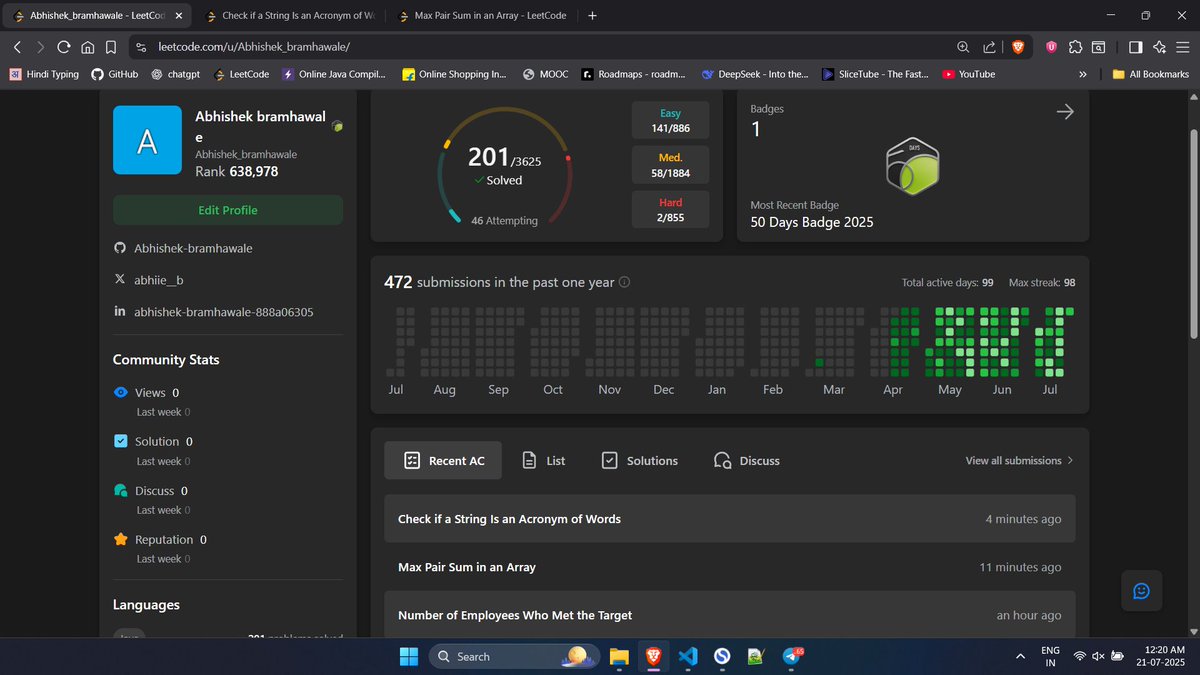This screenshot has height=675, width=1200.
Task: Click the Easy 141/886 stat box
Action: click(670, 121)
